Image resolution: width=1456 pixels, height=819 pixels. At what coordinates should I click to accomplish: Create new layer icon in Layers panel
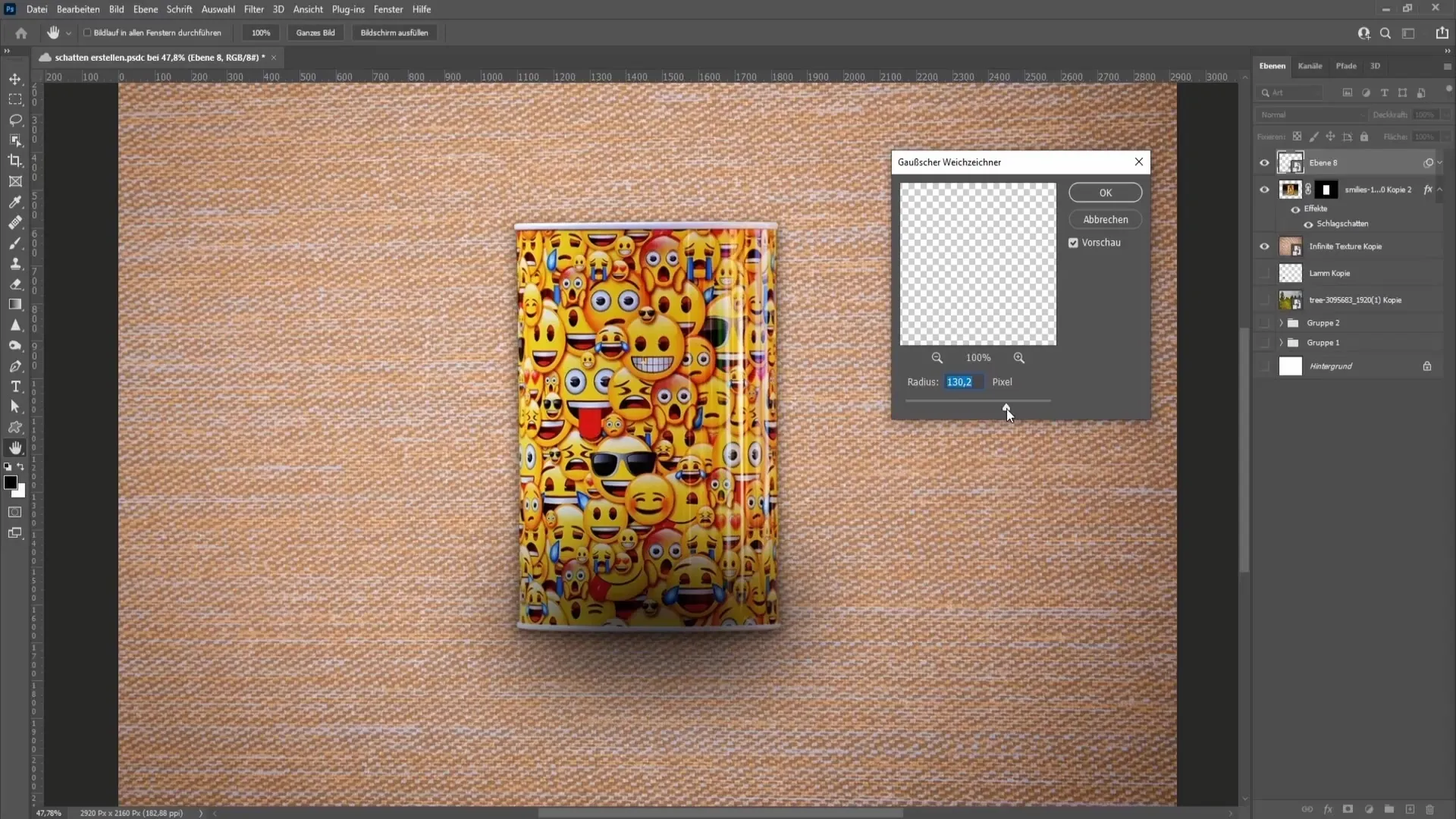(x=1410, y=809)
